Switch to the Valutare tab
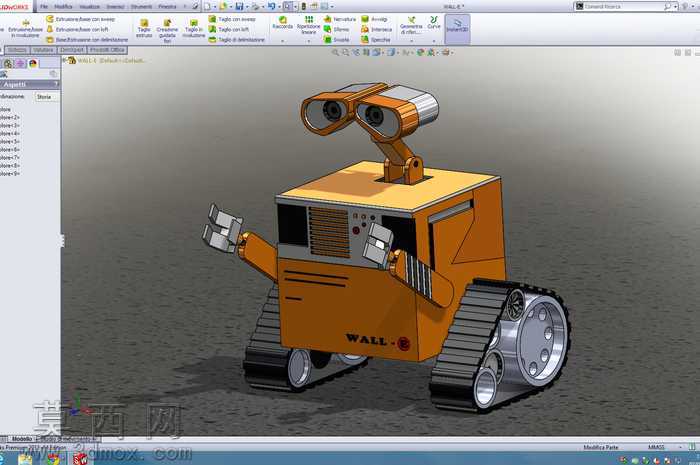 pos(43,50)
